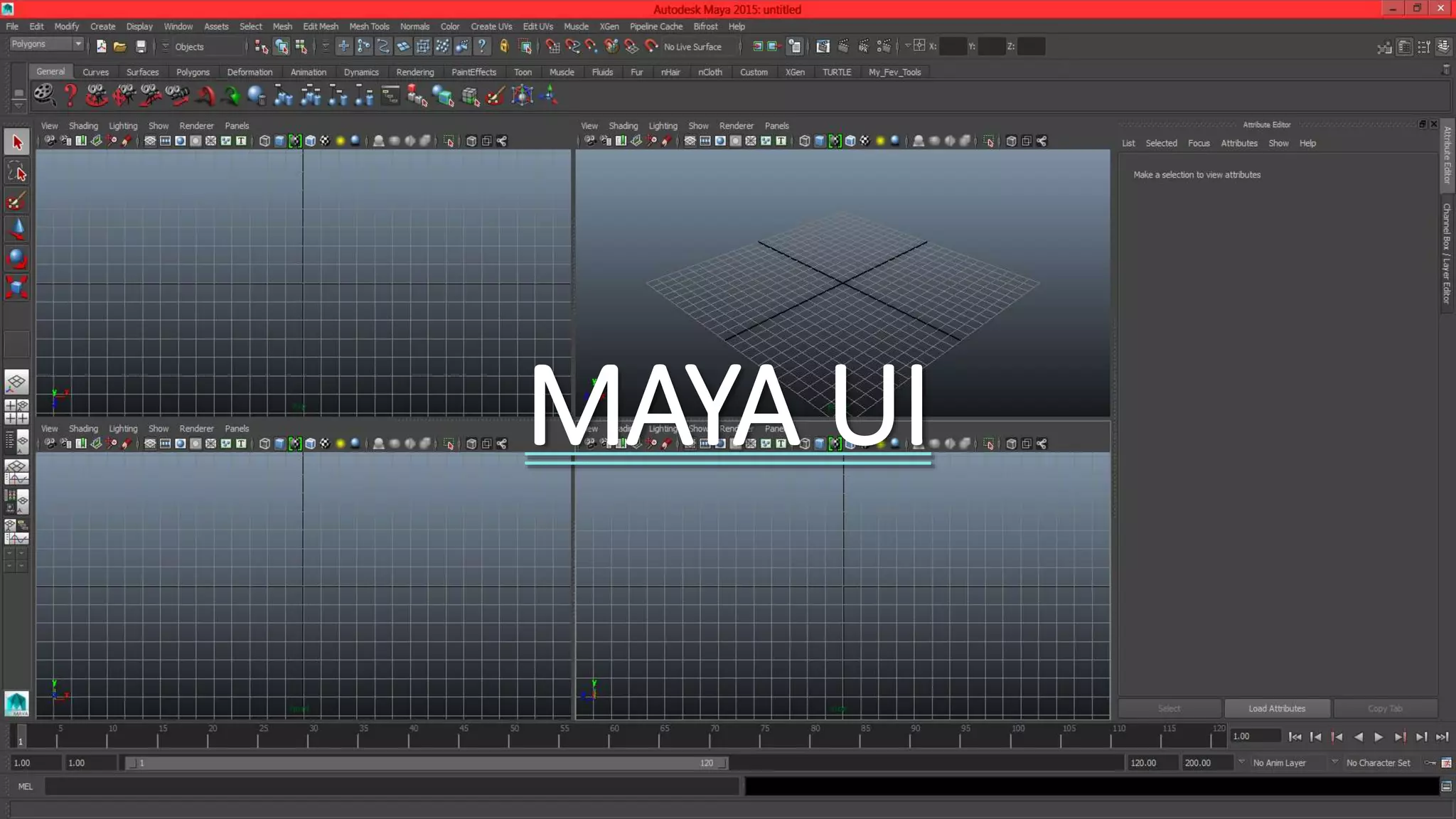This screenshot has height=819, width=1456.
Task: Show the Tool Settings panel icon
Action: tap(1424, 47)
